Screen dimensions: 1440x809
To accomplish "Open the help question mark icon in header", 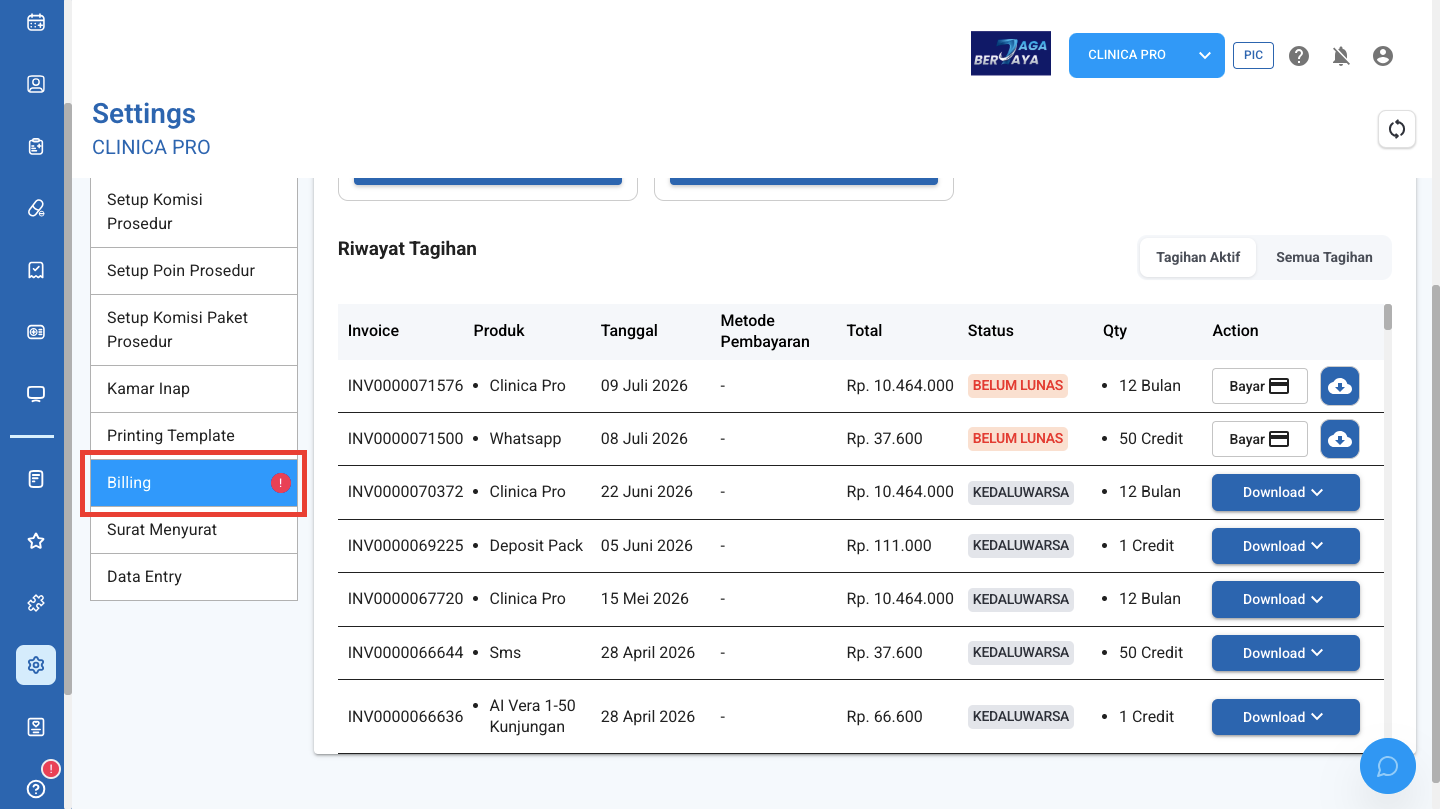I will click(x=1299, y=56).
